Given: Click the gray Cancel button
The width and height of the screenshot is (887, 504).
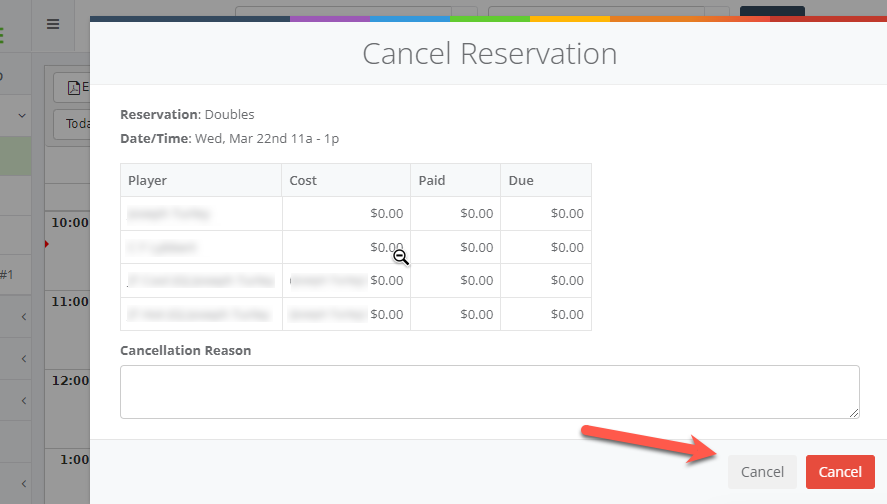Looking at the screenshot, I should point(762,472).
